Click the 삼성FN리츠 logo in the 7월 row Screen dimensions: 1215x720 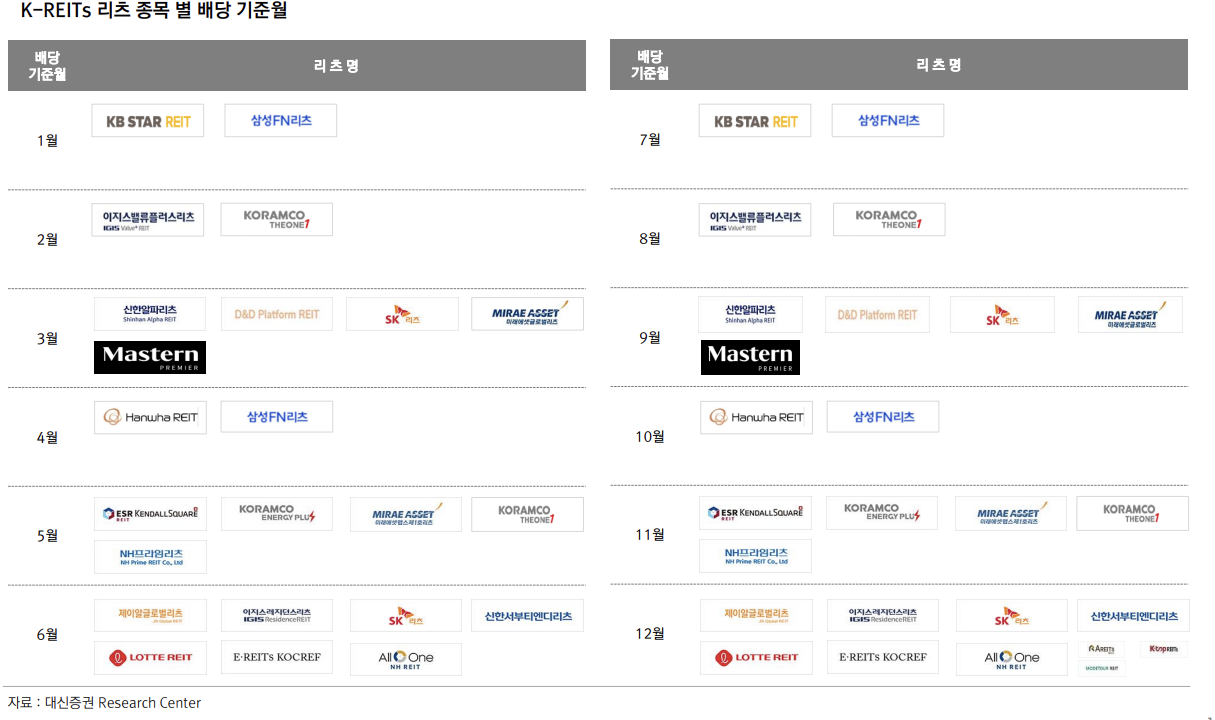pyautogui.click(x=888, y=120)
